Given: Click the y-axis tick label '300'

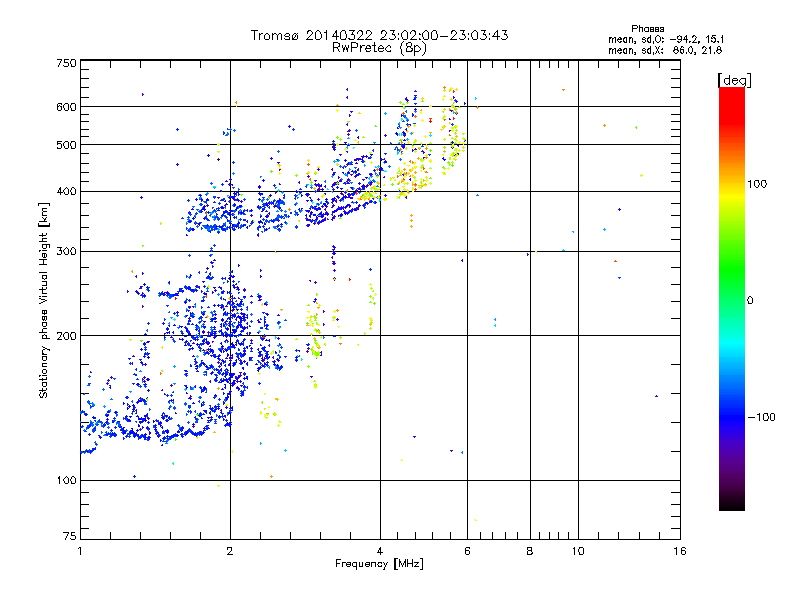Looking at the screenshot, I should click(x=67, y=252).
